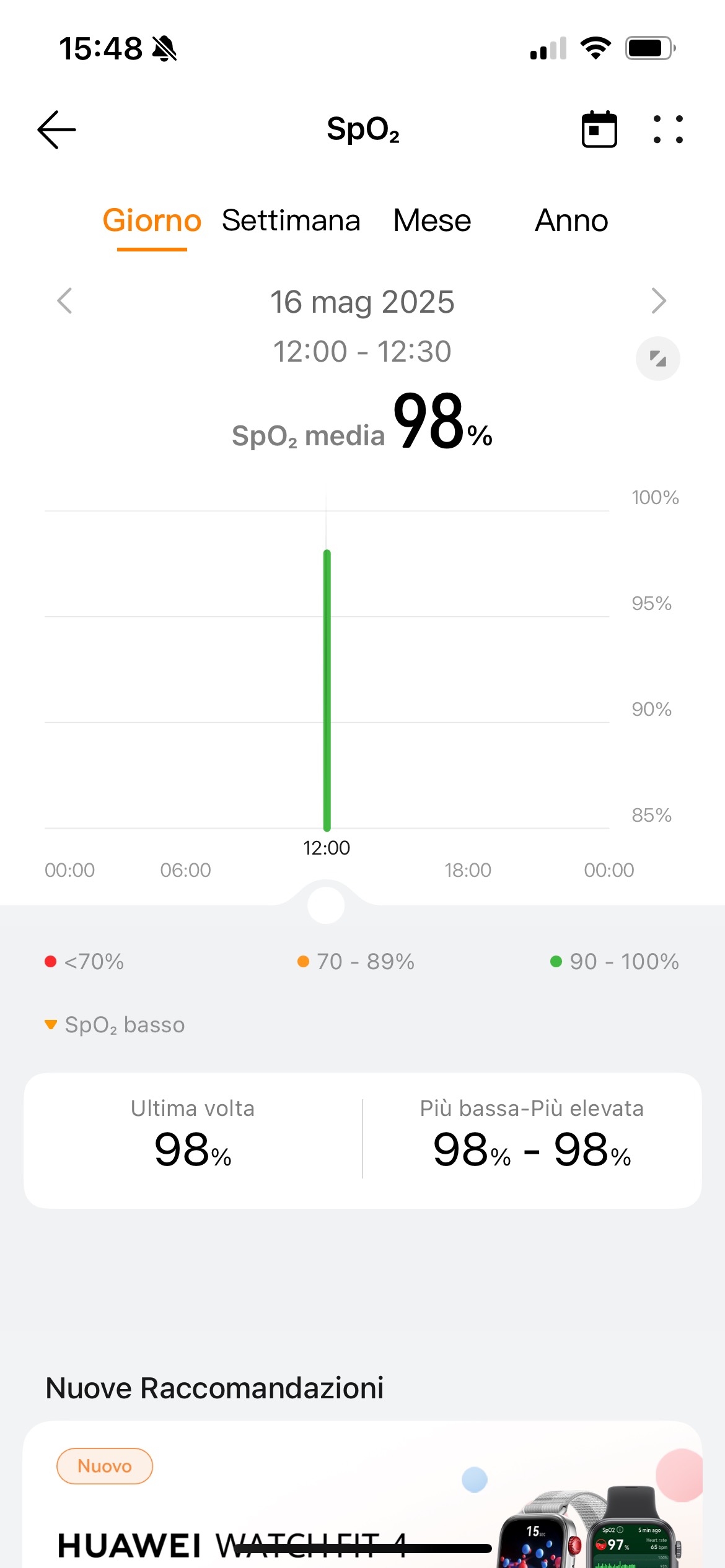Select the Giorno tab
725x1568 pixels.
(x=152, y=220)
